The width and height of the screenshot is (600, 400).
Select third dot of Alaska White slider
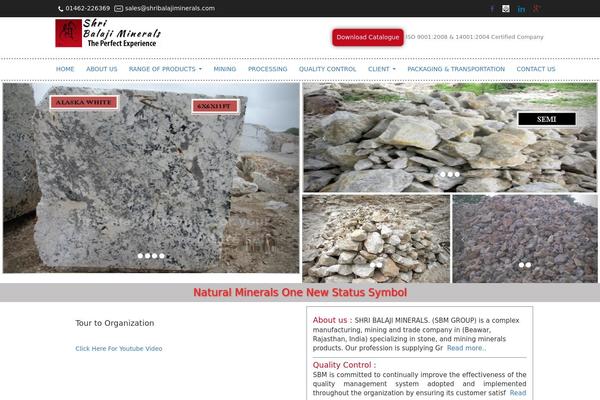[x=155, y=256]
